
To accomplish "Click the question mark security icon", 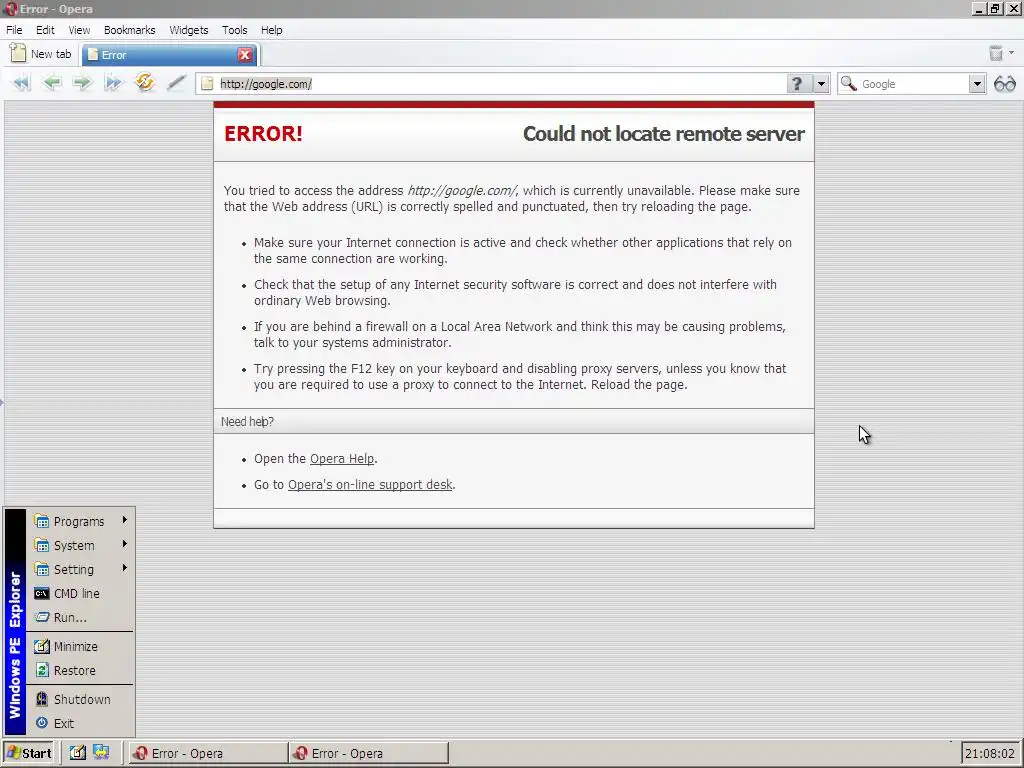I will pyautogui.click(x=797, y=84).
